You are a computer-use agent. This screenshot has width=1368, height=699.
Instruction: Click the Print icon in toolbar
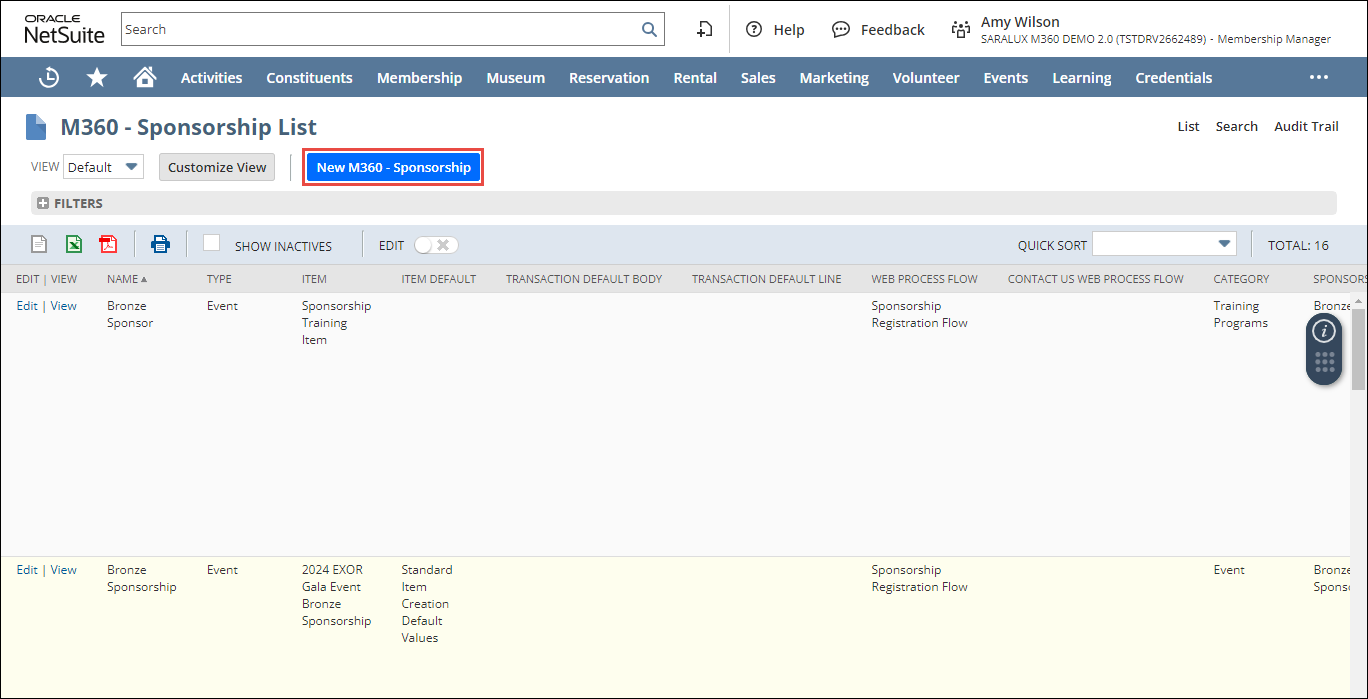pos(160,244)
